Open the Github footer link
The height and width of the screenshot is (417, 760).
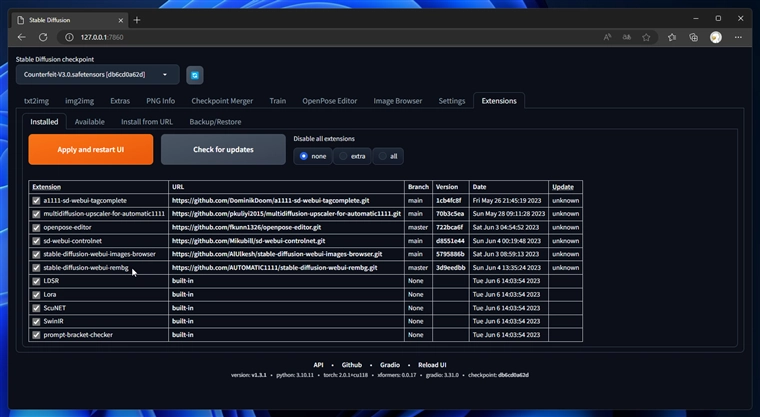tap(351, 365)
